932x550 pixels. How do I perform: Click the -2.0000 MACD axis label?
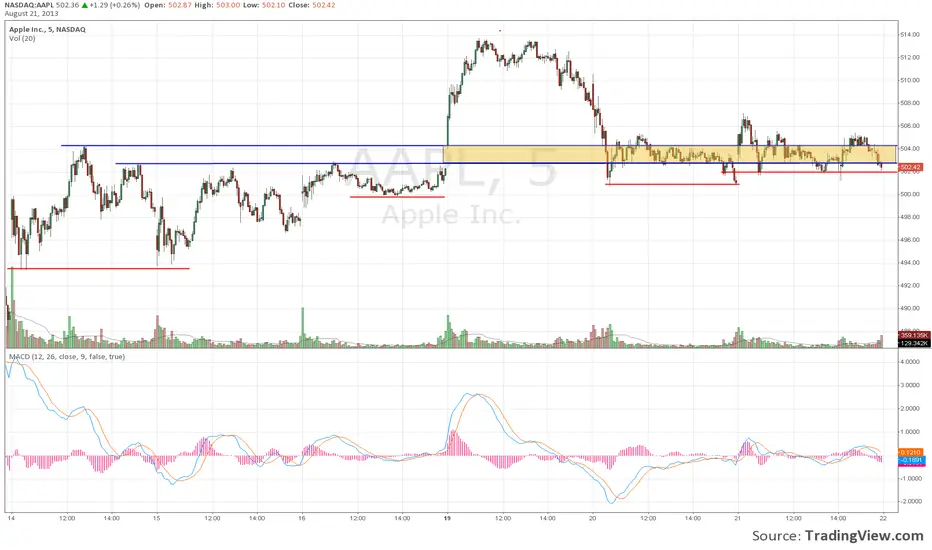910,502
